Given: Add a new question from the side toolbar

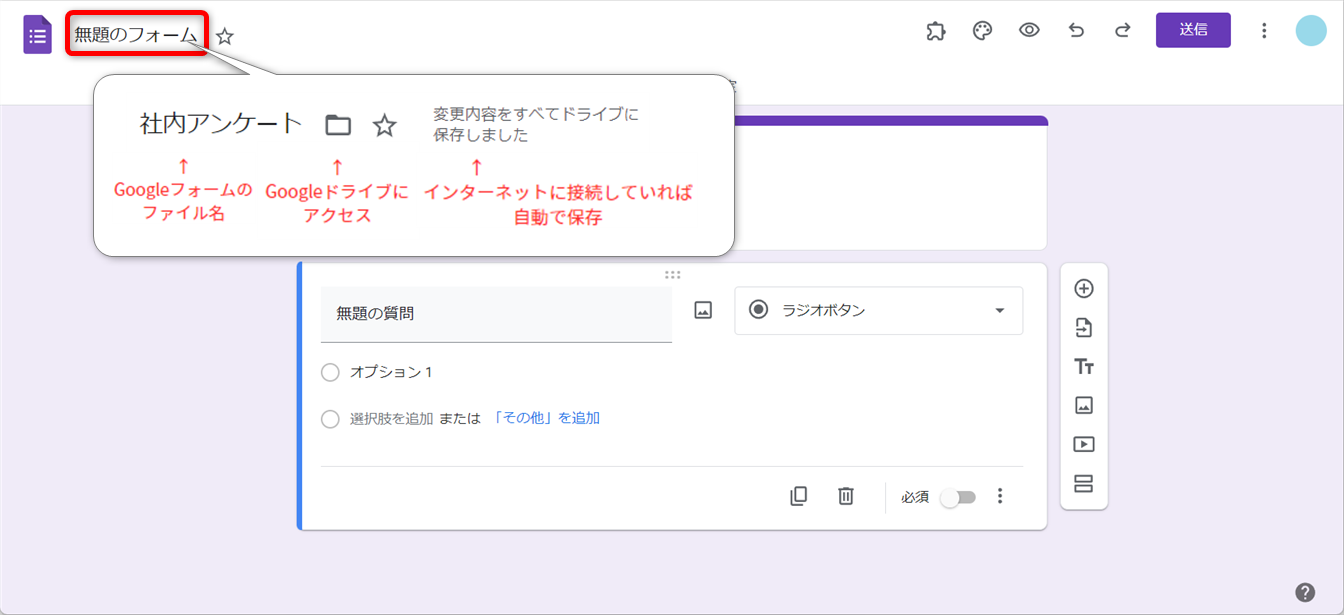Looking at the screenshot, I should click(x=1083, y=289).
